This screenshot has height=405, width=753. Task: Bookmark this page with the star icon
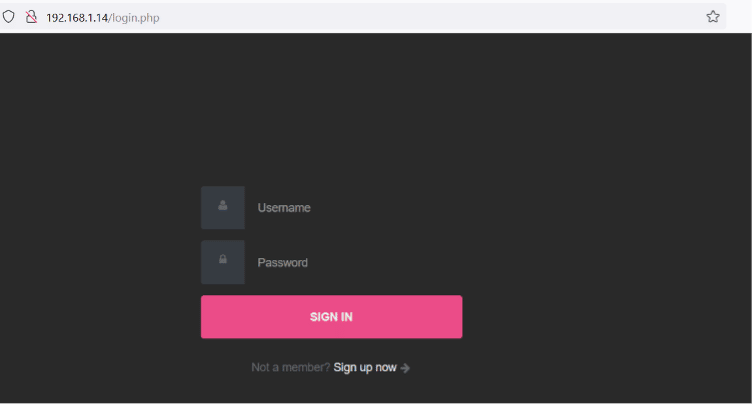(713, 17)
